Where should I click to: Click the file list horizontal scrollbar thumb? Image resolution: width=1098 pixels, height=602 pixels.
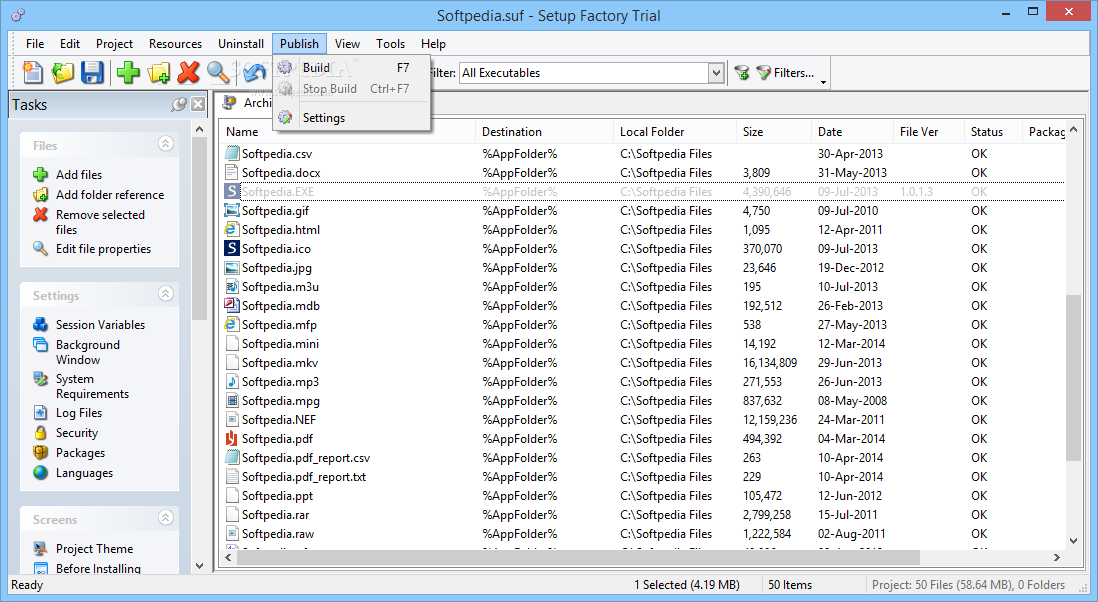click(578, 557)
